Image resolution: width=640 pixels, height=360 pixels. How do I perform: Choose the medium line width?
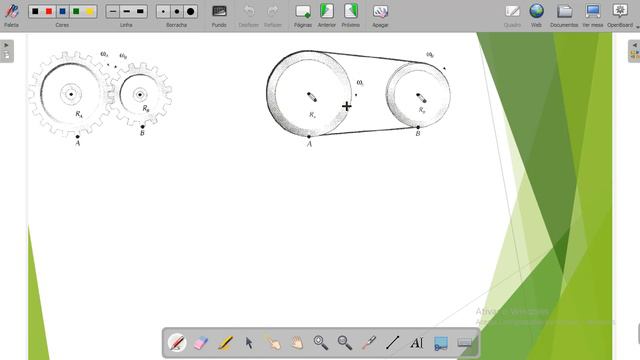tap(127, 11)
